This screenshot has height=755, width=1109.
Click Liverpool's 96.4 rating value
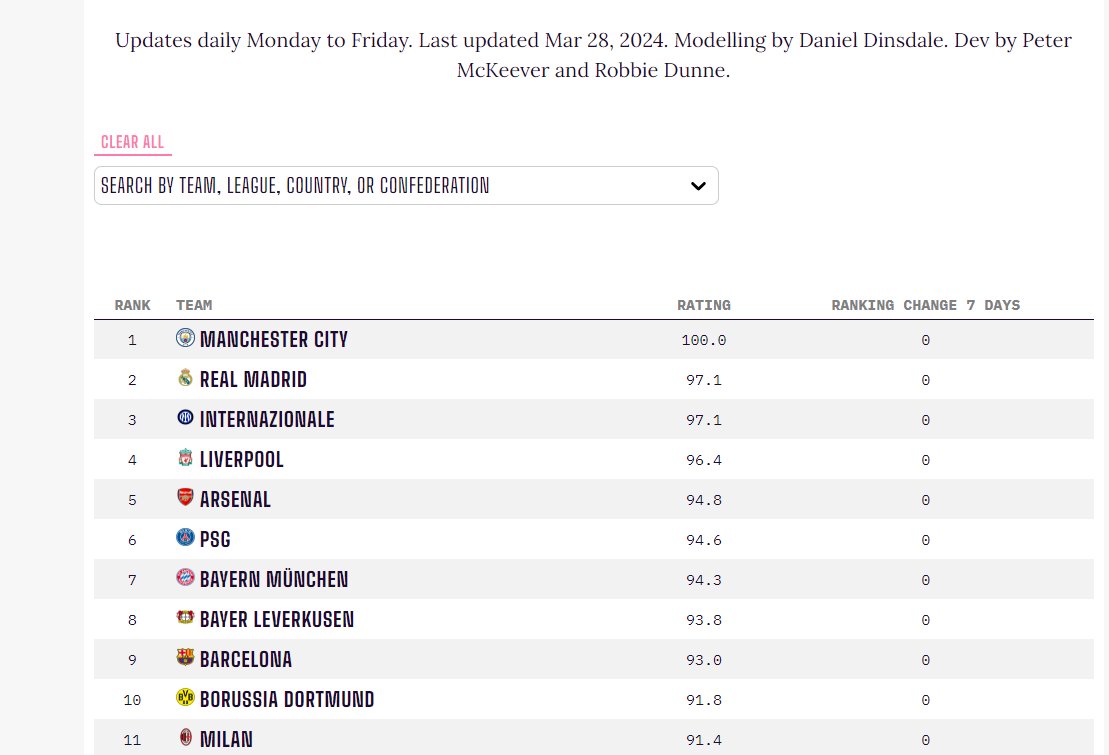coord(704,460)
